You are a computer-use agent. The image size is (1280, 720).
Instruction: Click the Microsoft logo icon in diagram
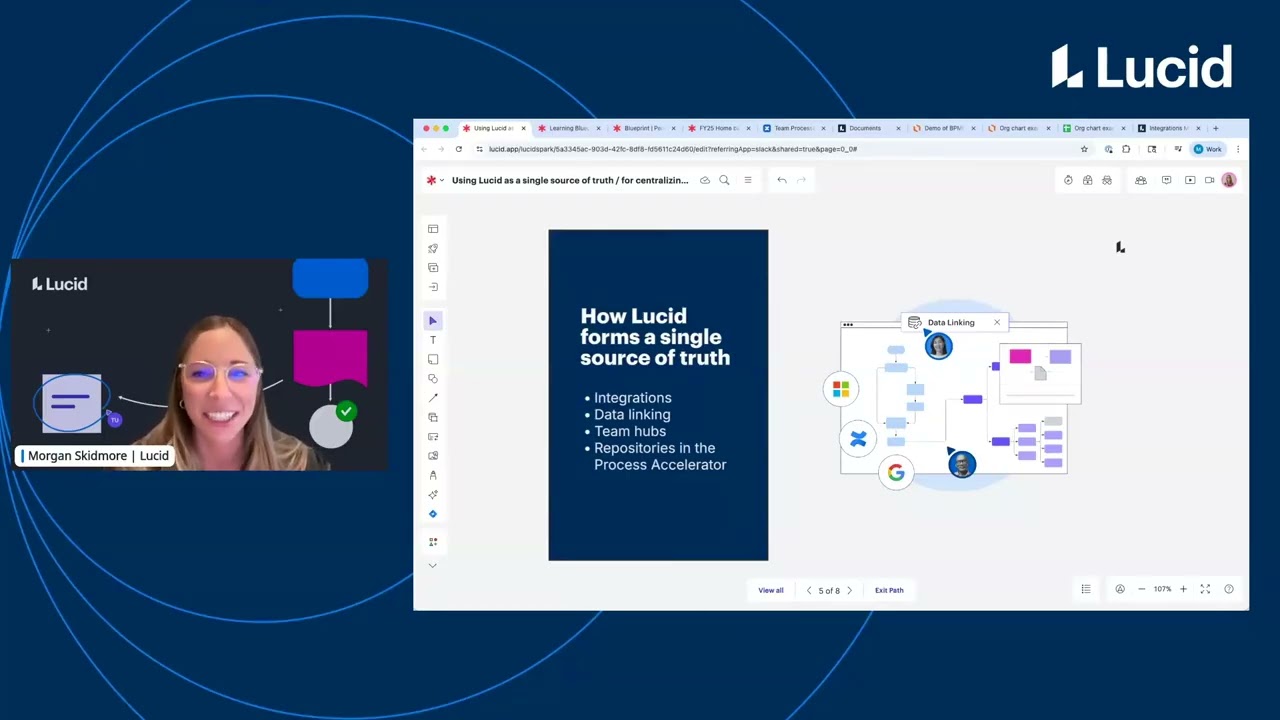click(x=841, y=389)
